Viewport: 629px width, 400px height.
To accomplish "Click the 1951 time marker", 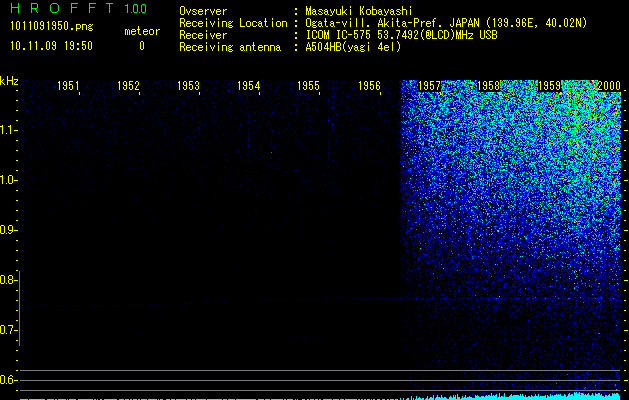I will (68, 86).
